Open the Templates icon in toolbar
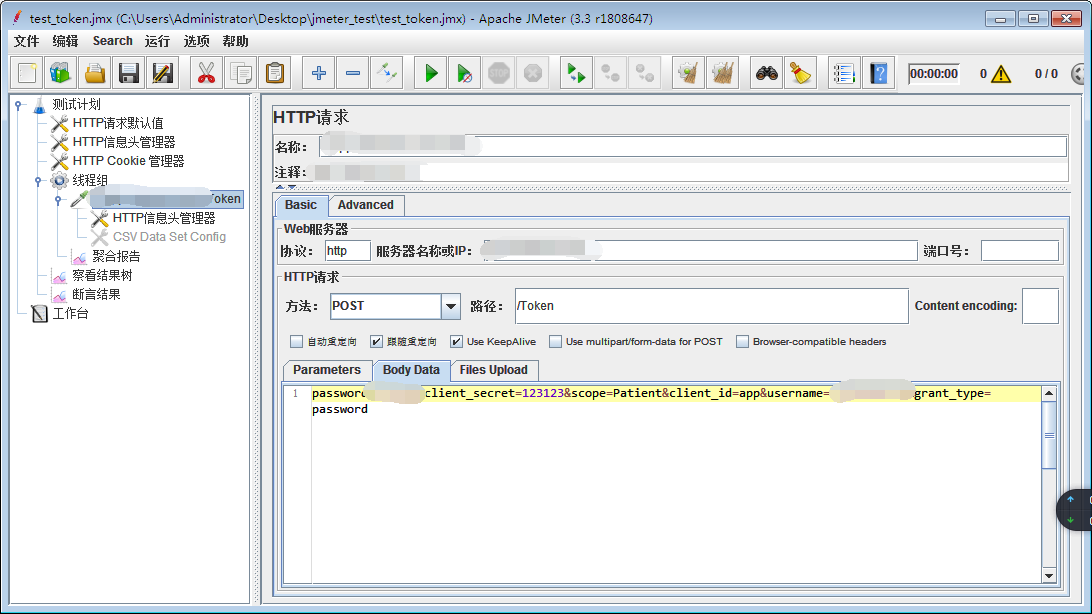This screenshot has width=1092, height=614. click(x=61, y=73)
